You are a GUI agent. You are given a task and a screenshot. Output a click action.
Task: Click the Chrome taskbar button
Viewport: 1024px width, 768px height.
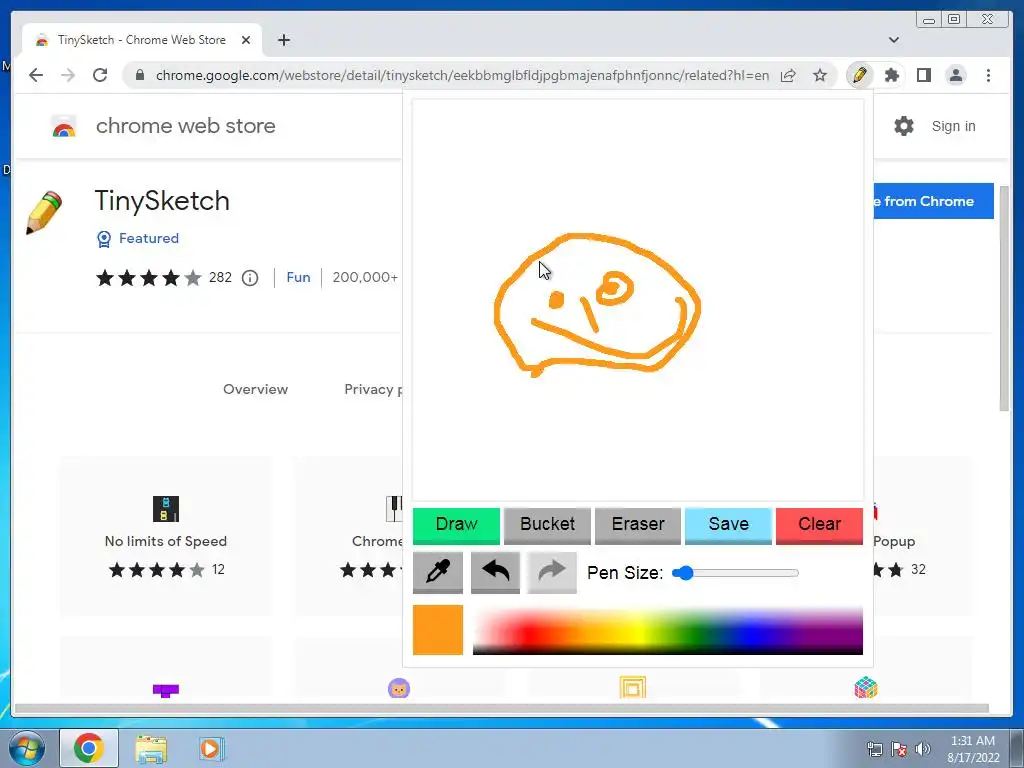click(89, 748)
